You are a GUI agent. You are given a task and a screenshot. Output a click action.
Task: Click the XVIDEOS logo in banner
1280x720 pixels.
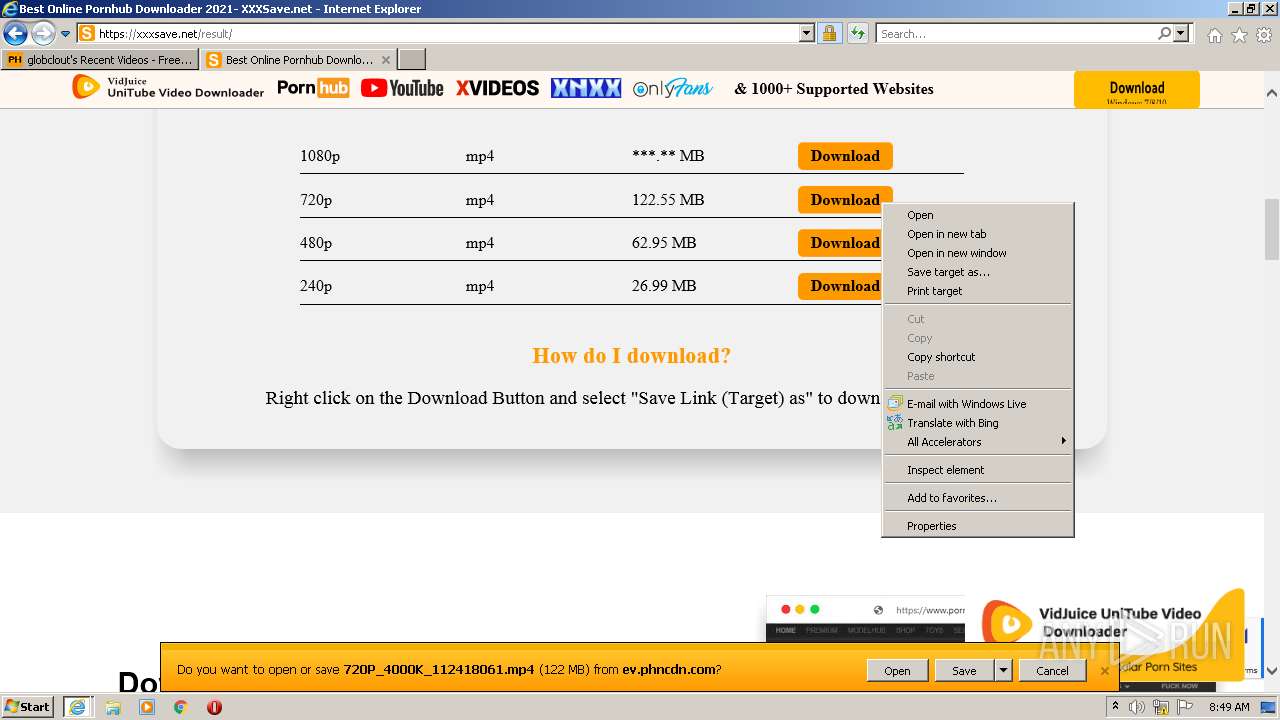tap(497, 88)
